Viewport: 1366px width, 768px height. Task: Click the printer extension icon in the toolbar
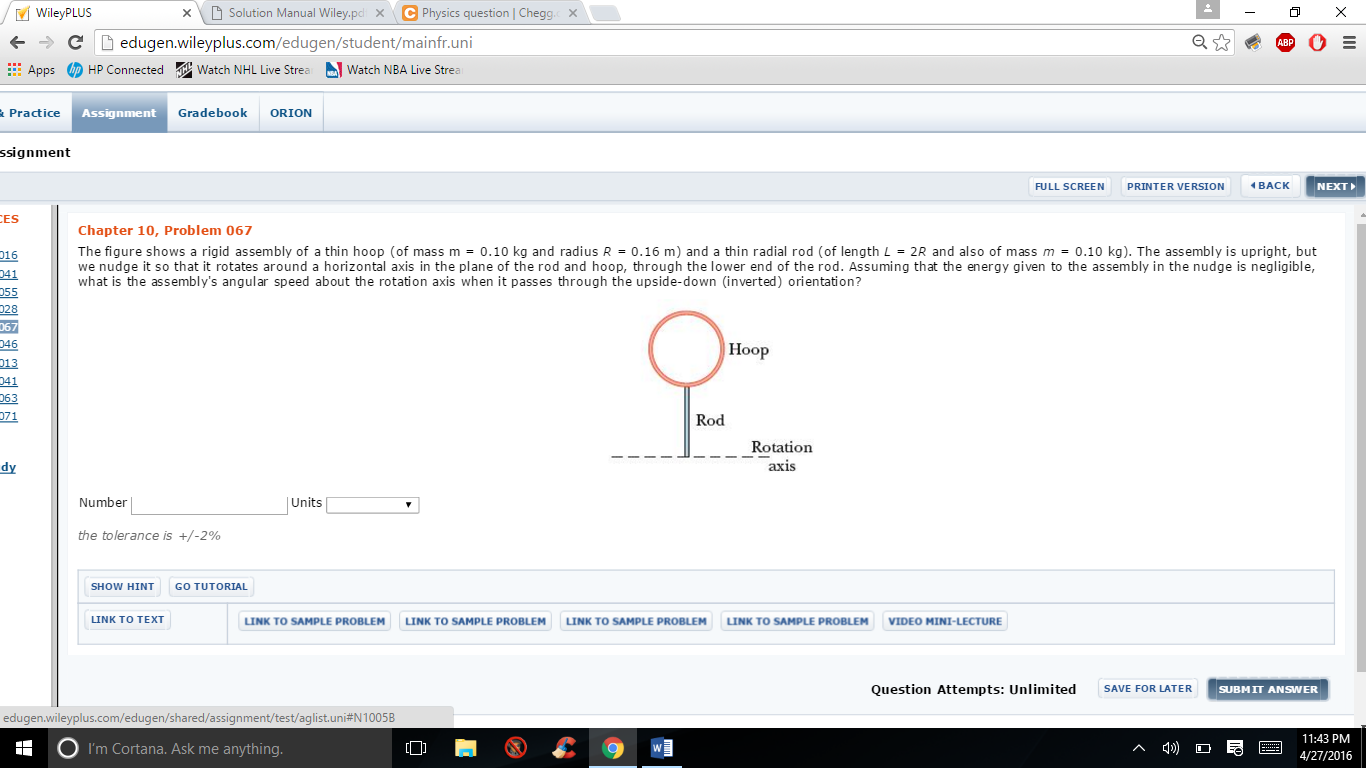click(x=1252, y=43)
